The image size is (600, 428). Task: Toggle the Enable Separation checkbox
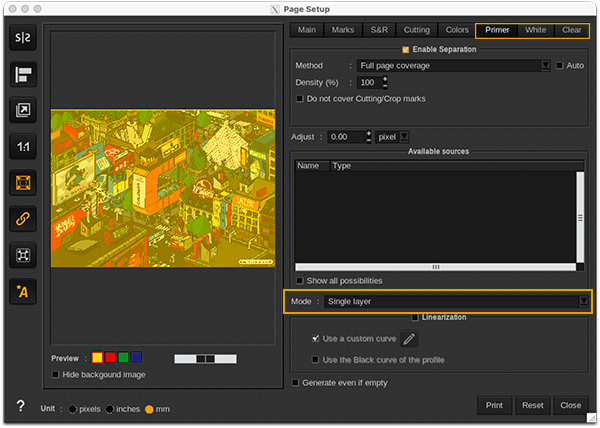405,49
